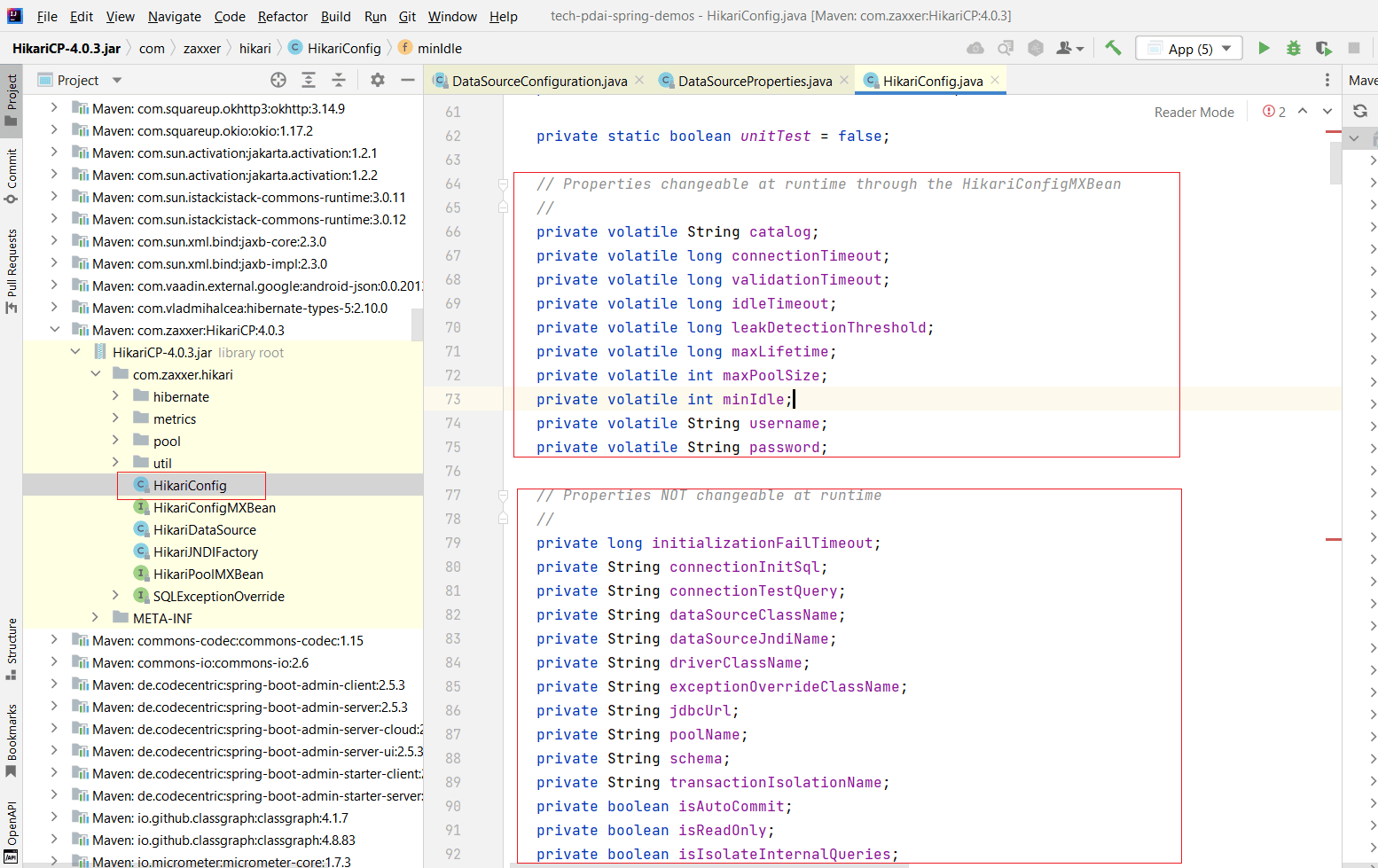
Task: Run with Coverage using the shield icon
Action: click(x=1323, y=48)
